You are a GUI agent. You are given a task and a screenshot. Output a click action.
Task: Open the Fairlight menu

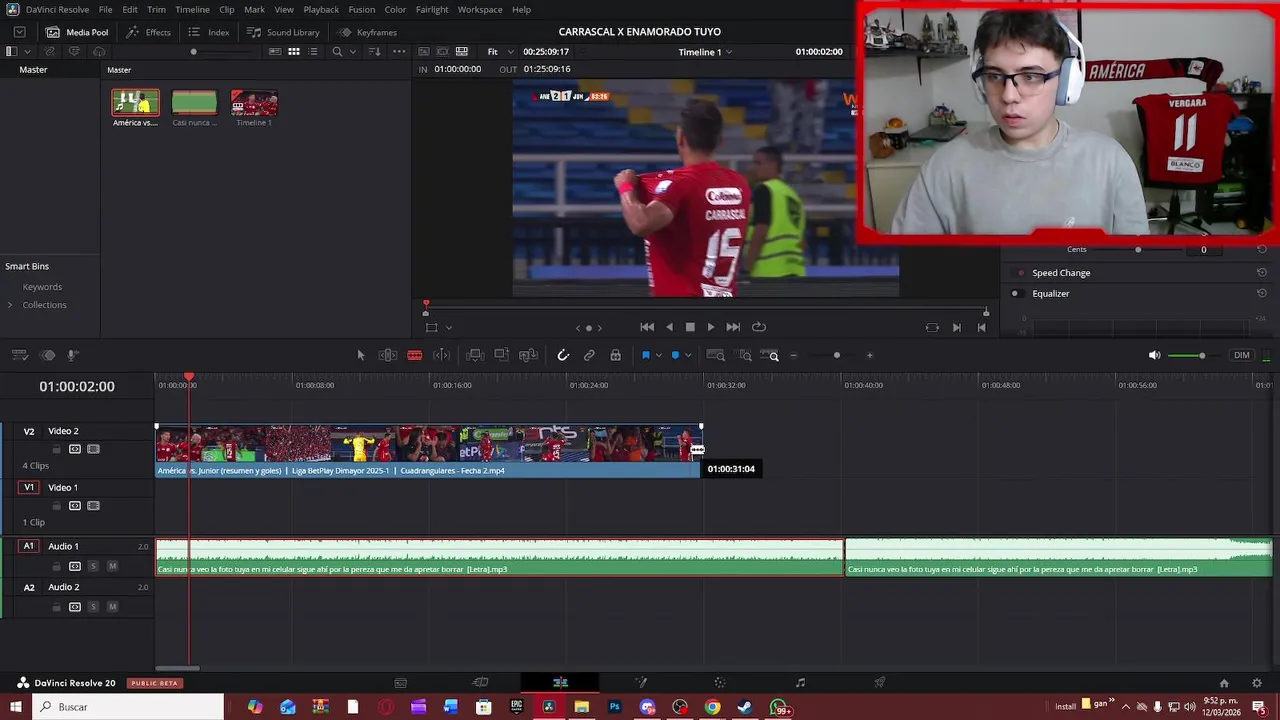click(x=432, y=9)
